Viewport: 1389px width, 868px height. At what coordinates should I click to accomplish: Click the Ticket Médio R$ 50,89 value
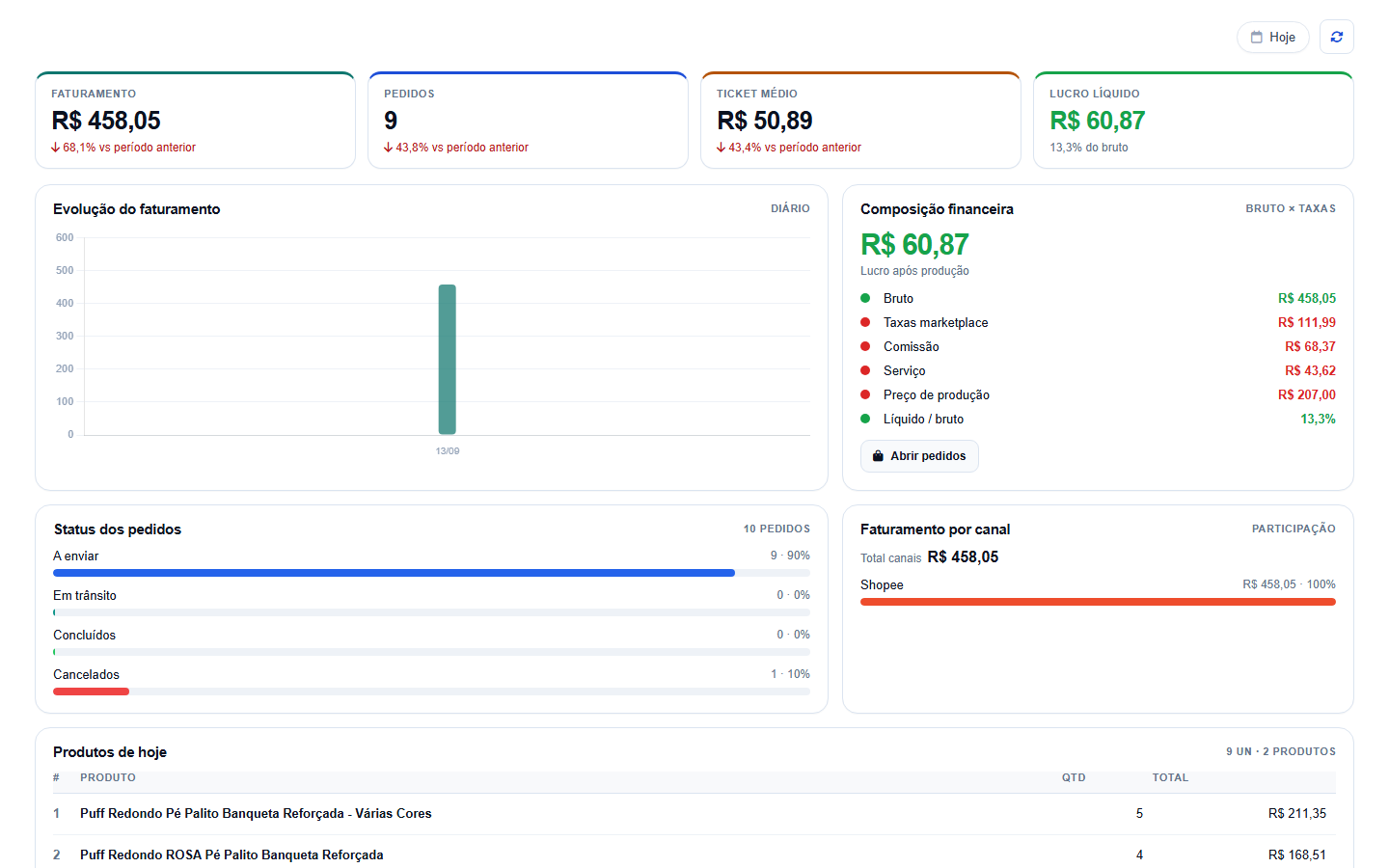[x=765, y=121]
